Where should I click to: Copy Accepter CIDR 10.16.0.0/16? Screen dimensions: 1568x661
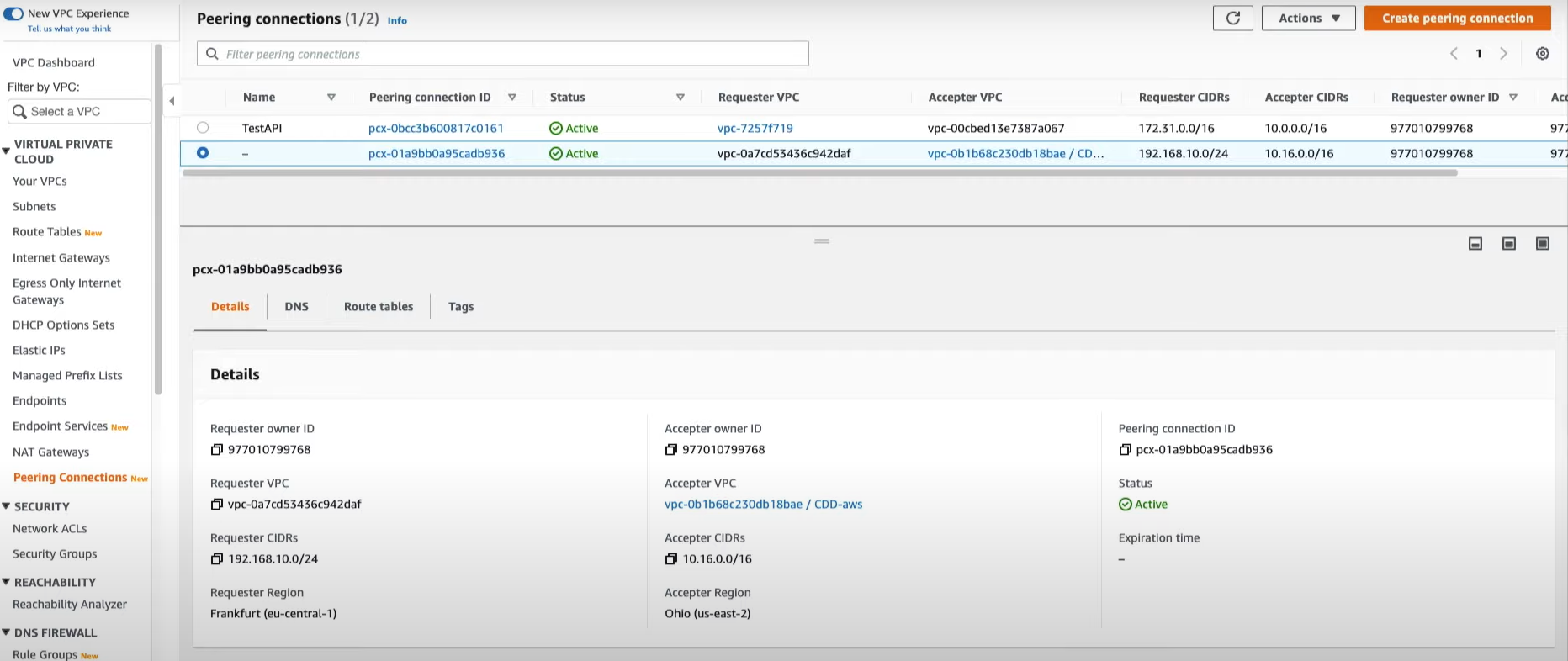(670, 559)
